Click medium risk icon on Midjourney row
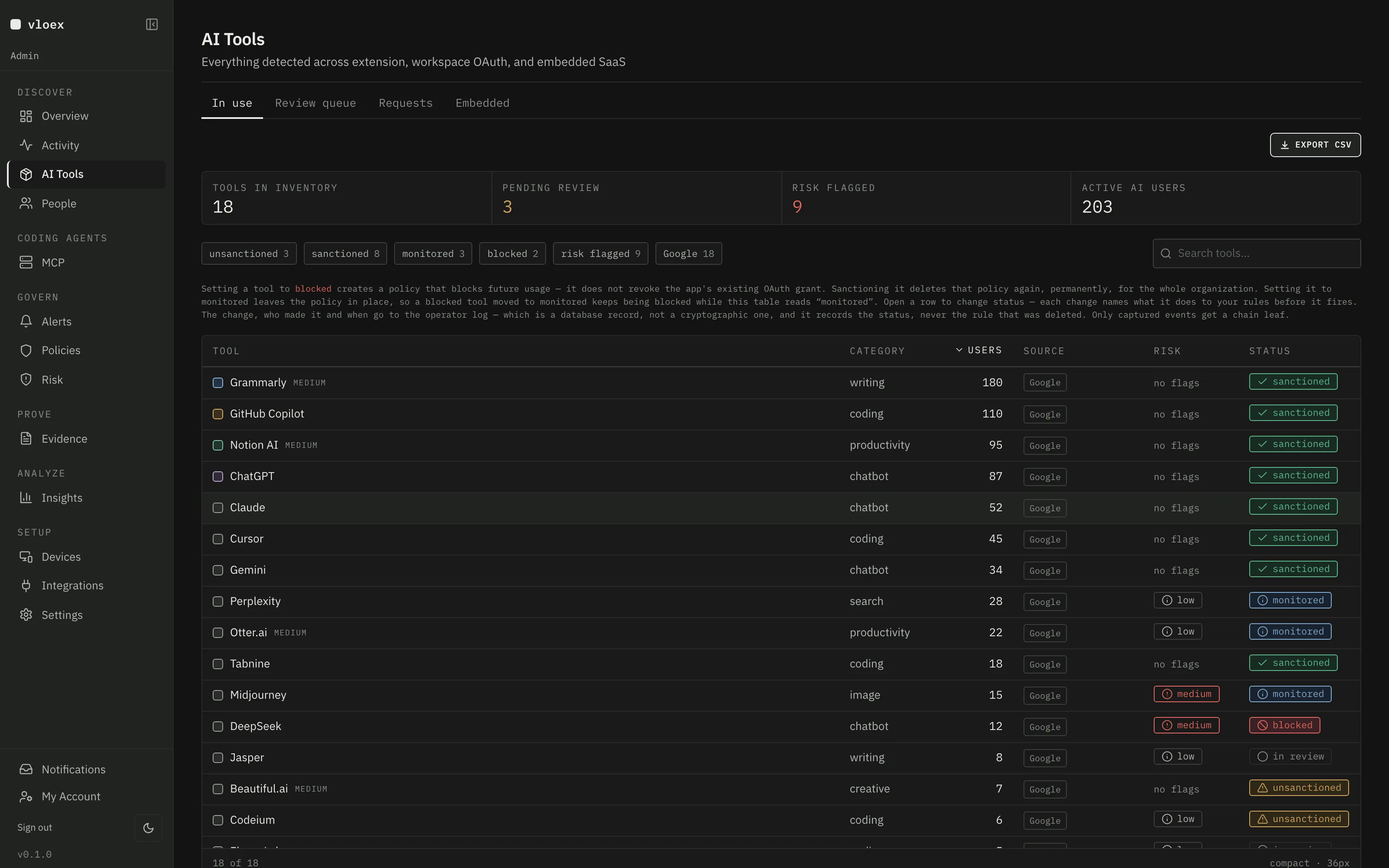This screenshot has height=868, width=1389. click(x=1167, y=695)
